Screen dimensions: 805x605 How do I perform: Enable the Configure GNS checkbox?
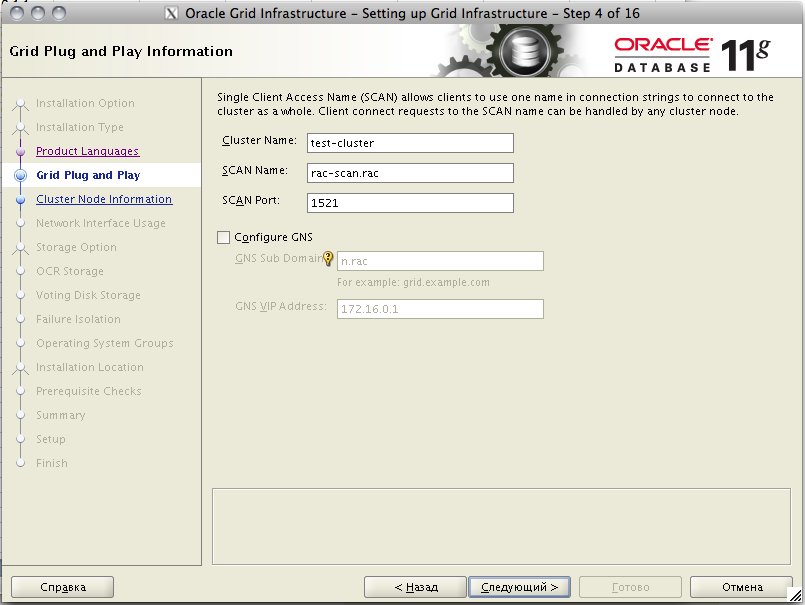223,238
